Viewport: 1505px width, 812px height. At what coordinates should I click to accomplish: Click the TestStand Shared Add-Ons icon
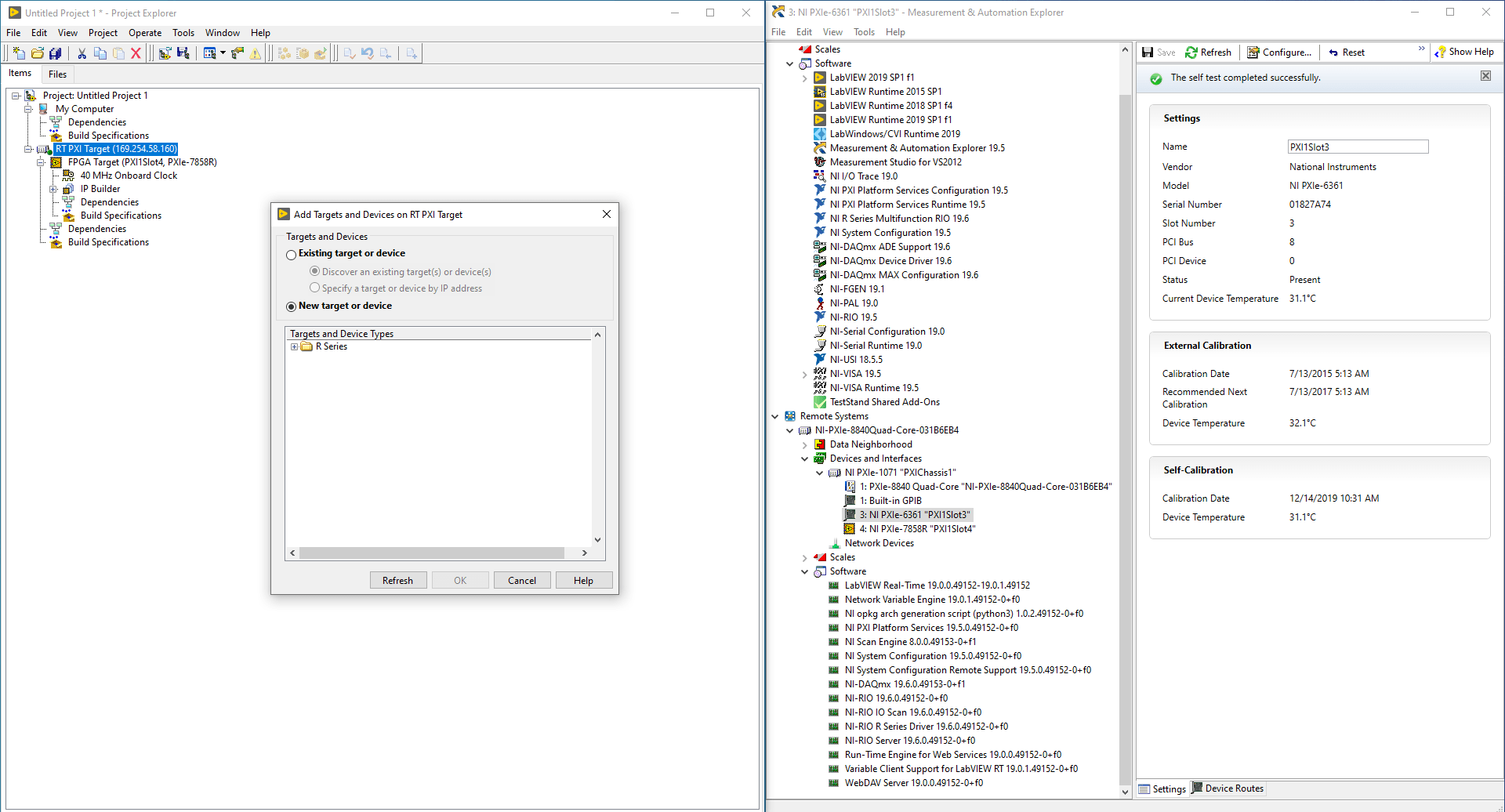point(820,402)
